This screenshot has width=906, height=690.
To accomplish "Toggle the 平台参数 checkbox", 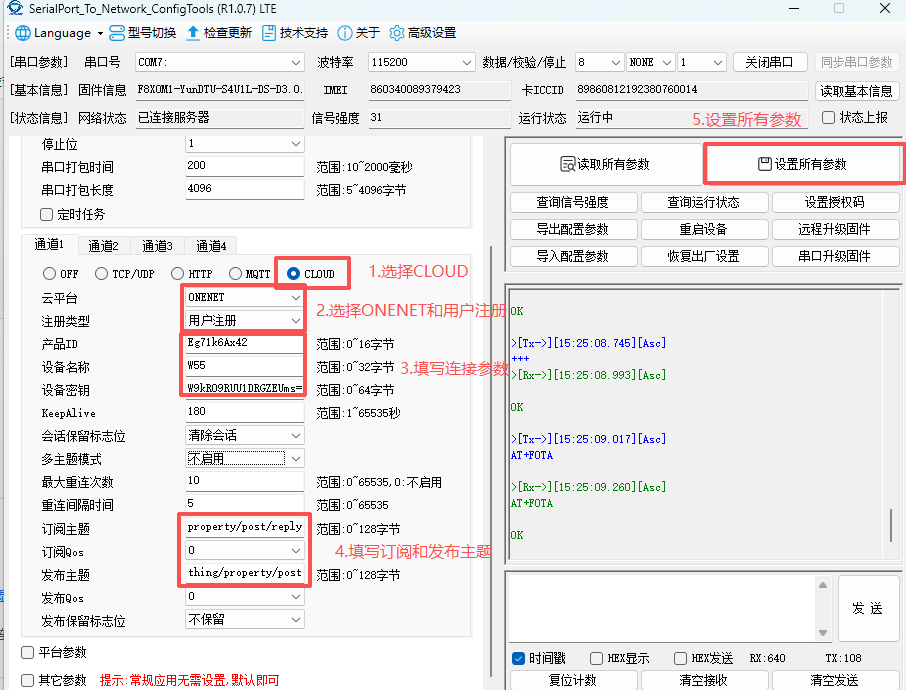I will (x=27, y=652).
